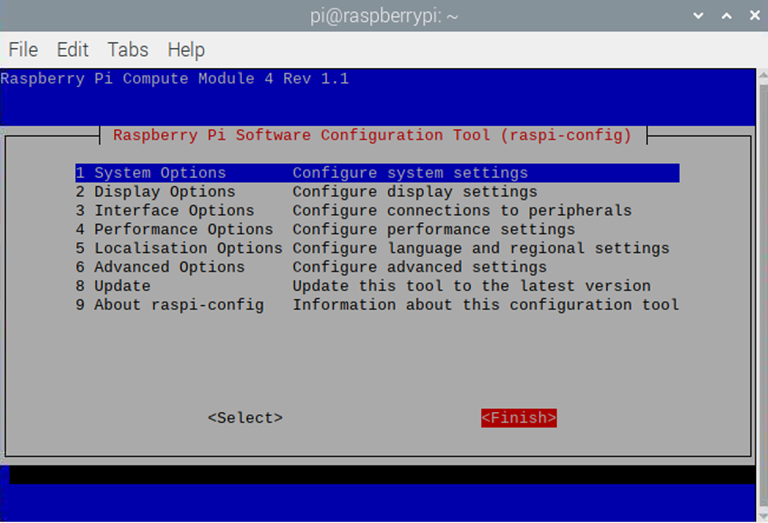768x523 pixels.
Task: Click 'Information about this configuration tool' text
Action: coord(486,305)
